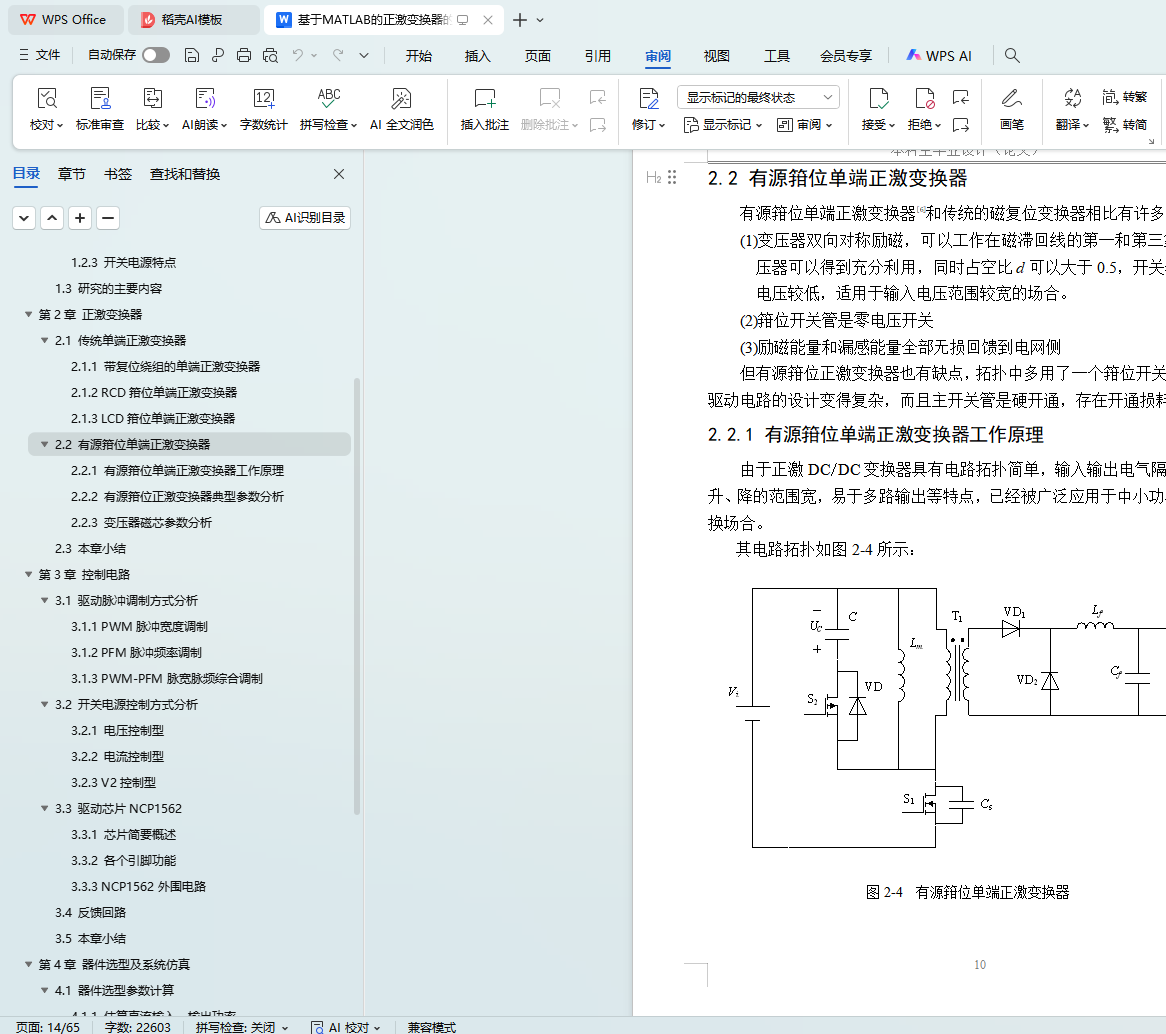The height and width of the screenshot is (1034, 1166).
Task: Click the search magnifier in the ribbon tab bar
Action: (1012, 56)
